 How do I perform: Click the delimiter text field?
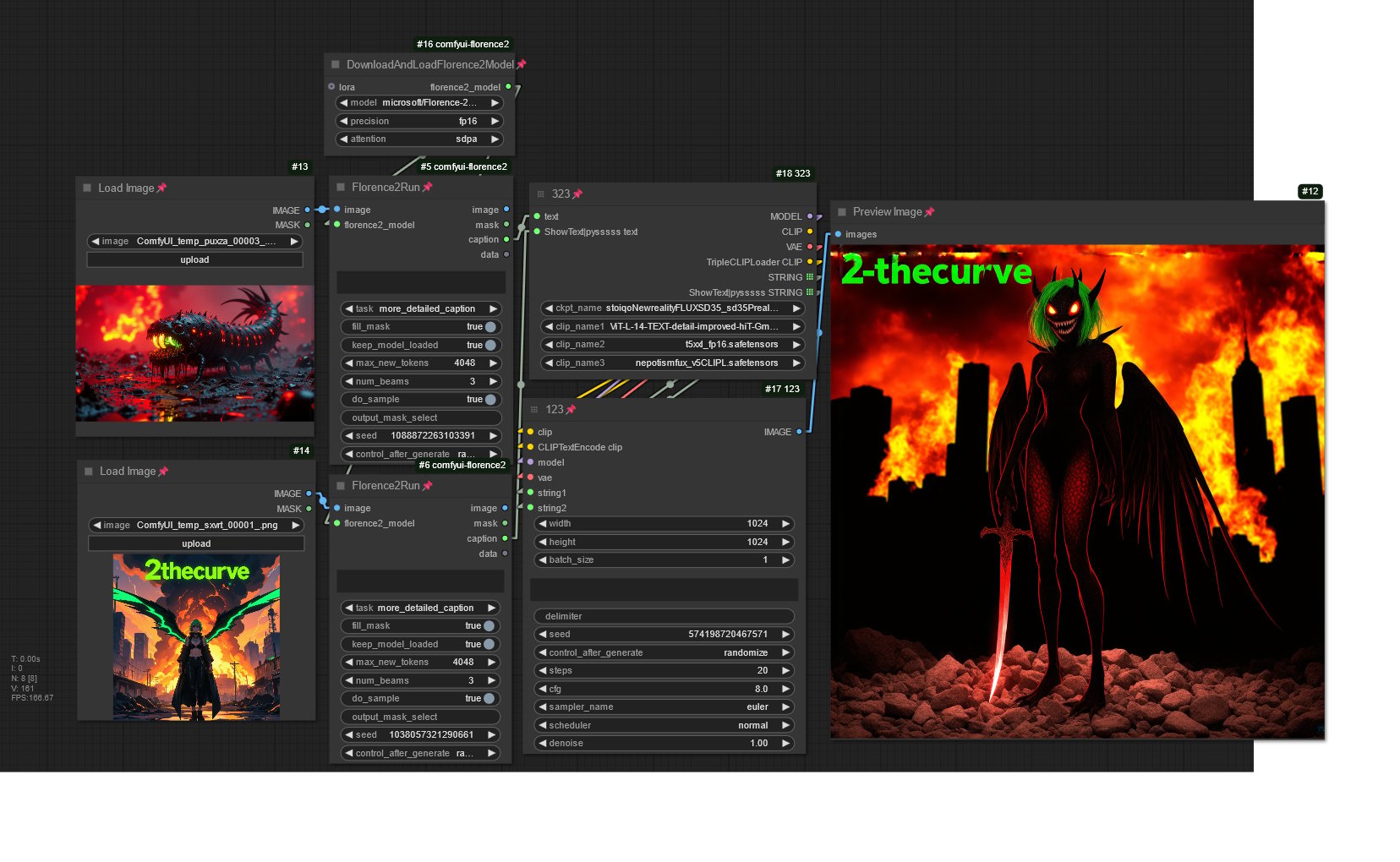(664, 616)
